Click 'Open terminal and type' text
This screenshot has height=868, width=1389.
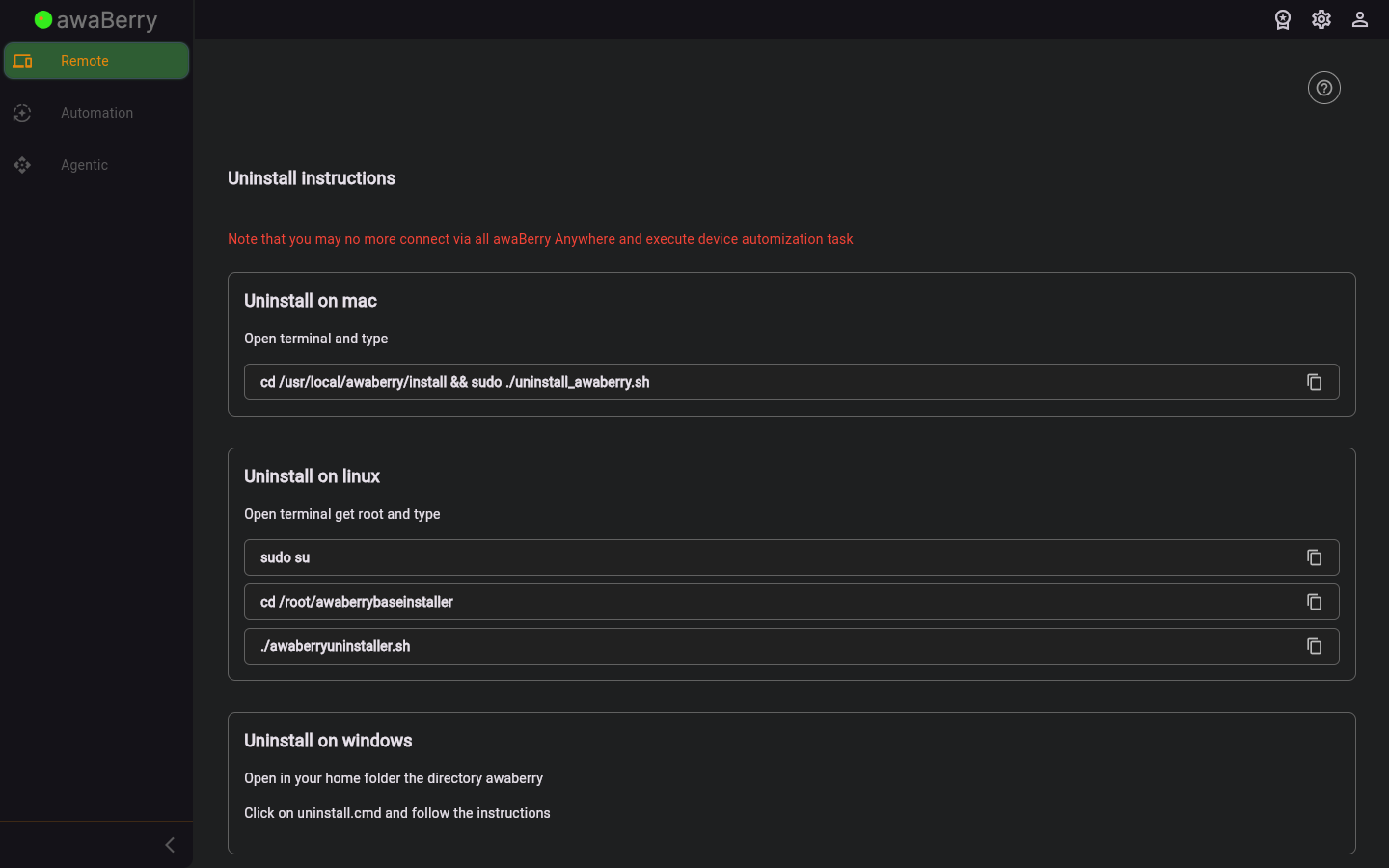point(316,339)
